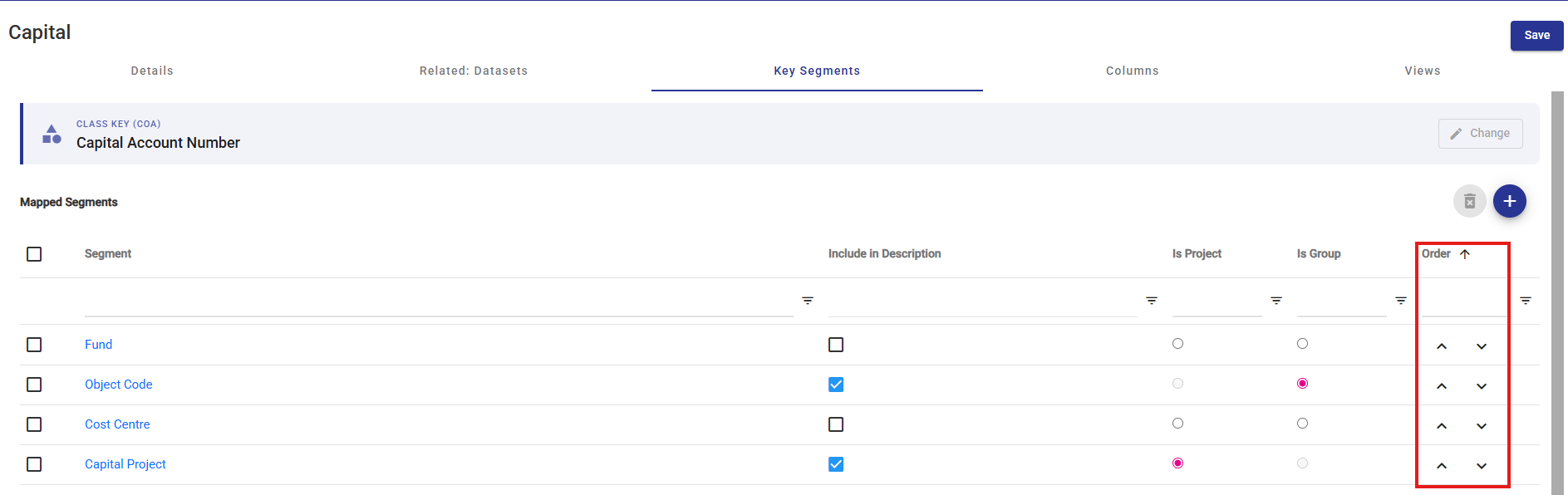Click the Is Project filter input
The width and height of the screenshot is (1568, 495).
point(1217,301)
